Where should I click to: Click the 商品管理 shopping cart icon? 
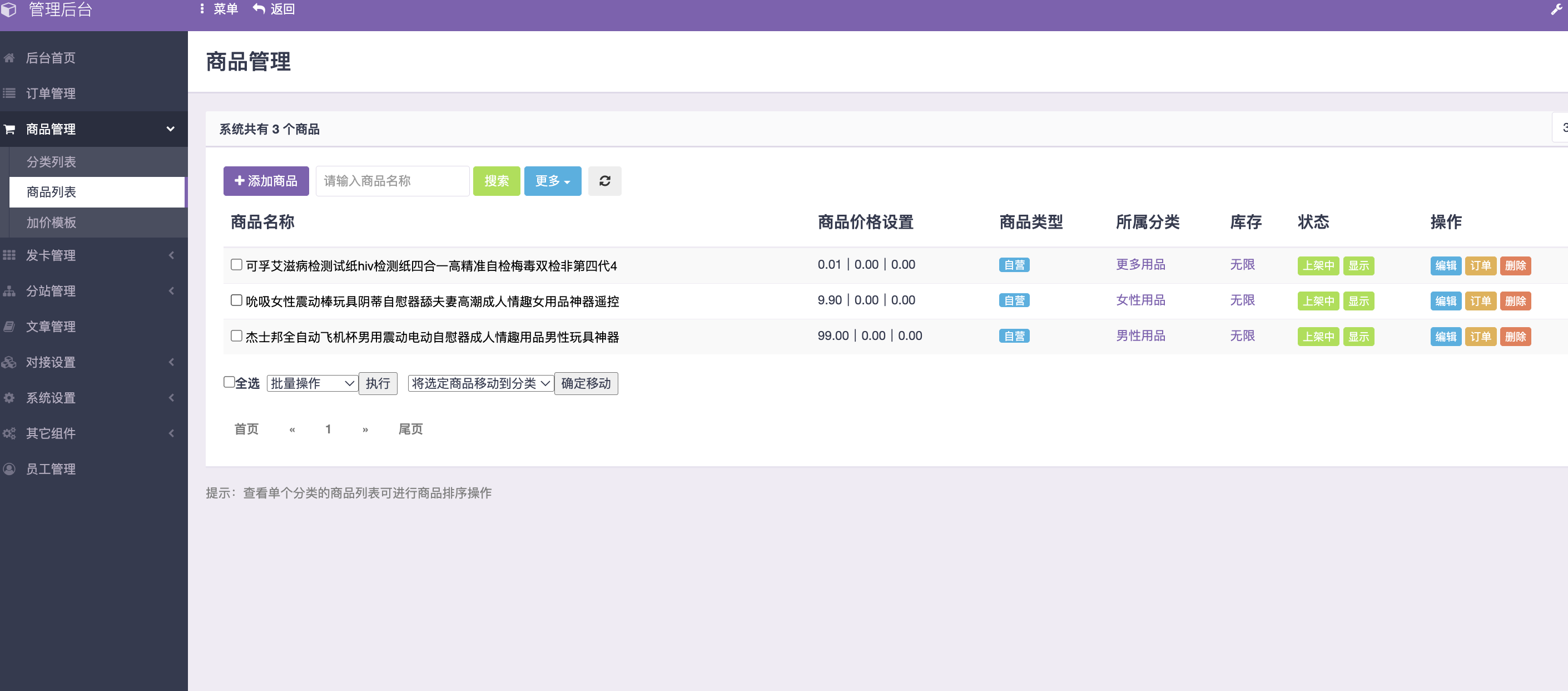point(9,129)
